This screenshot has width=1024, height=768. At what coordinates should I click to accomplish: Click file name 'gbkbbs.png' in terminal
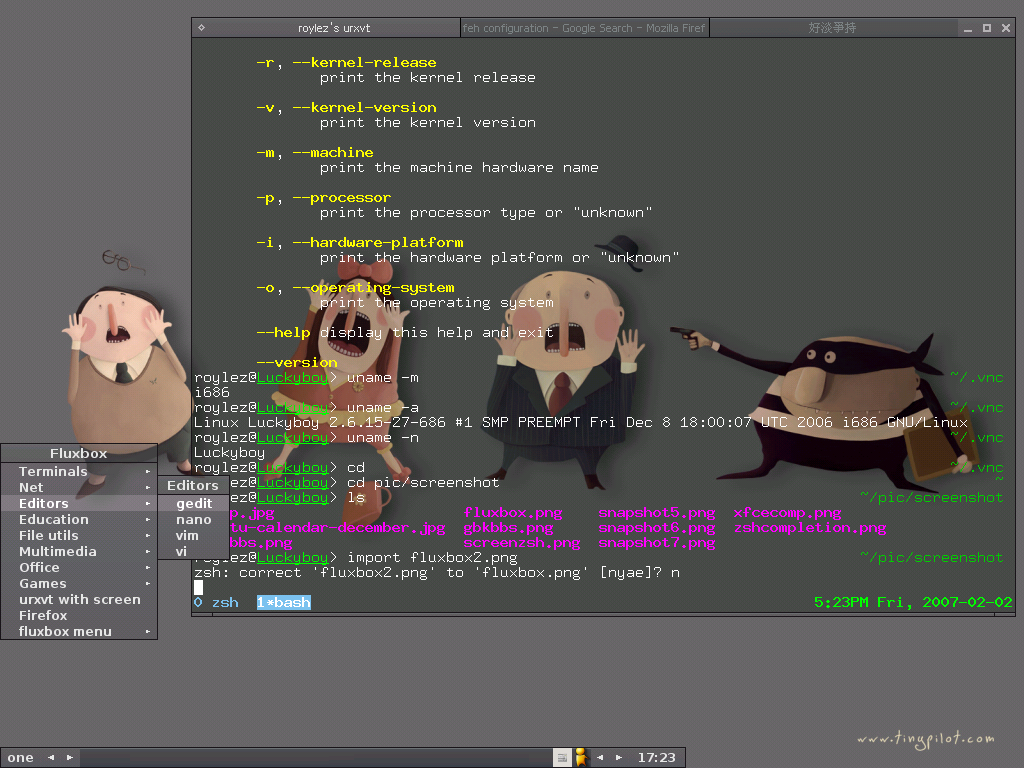[x=508, y=528]
